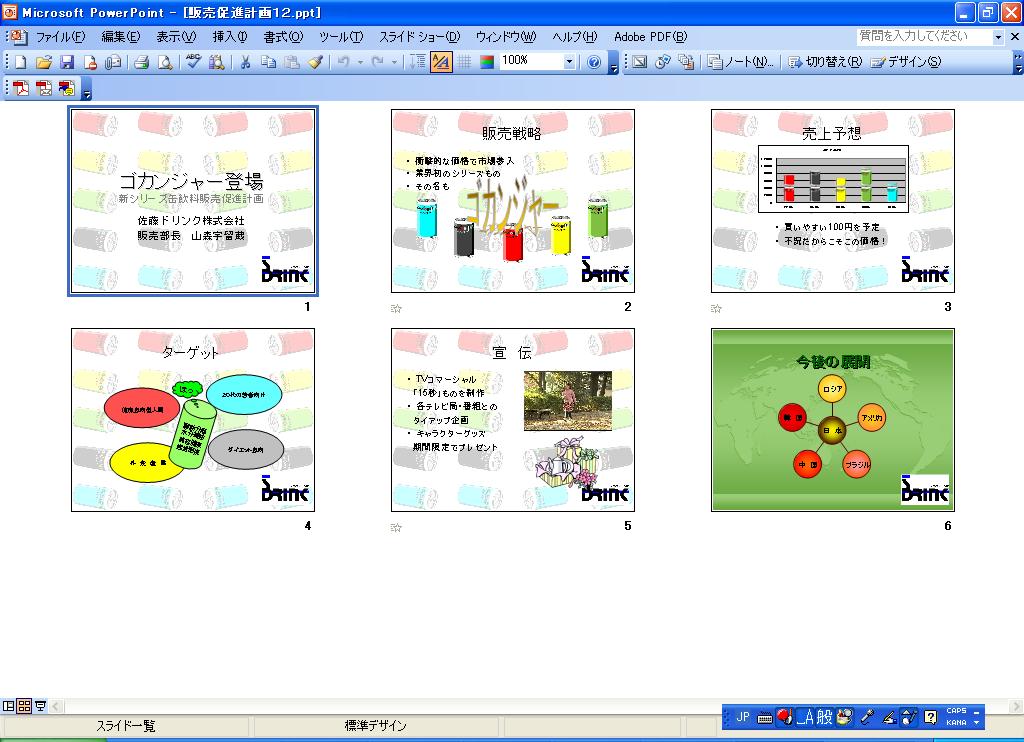Run the ABC spell check tool

pos(194,62)
